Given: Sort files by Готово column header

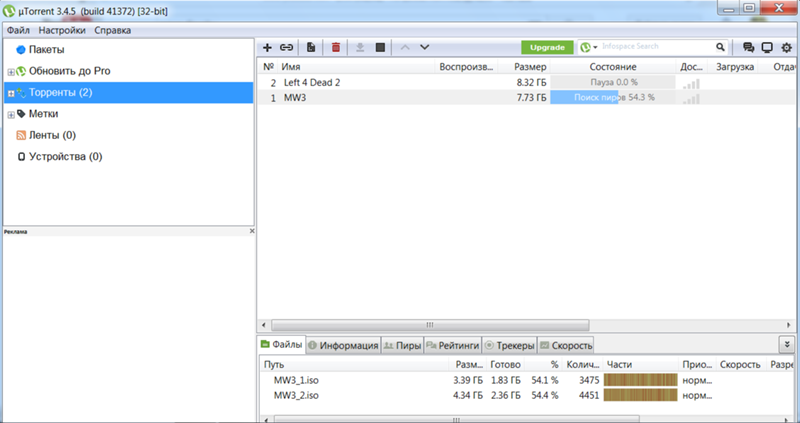Looking at the screenshot, I should 505,364.
